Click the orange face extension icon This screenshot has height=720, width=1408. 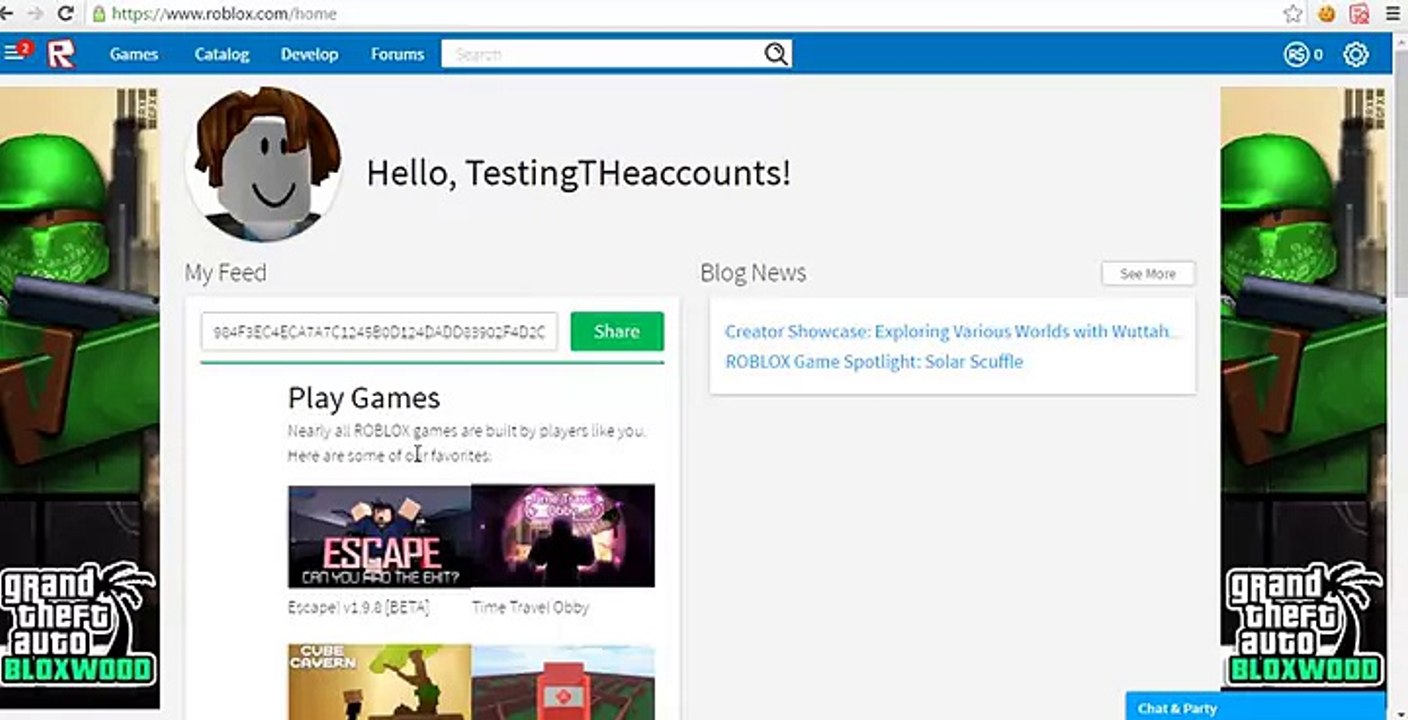[x=1327, y=14]
